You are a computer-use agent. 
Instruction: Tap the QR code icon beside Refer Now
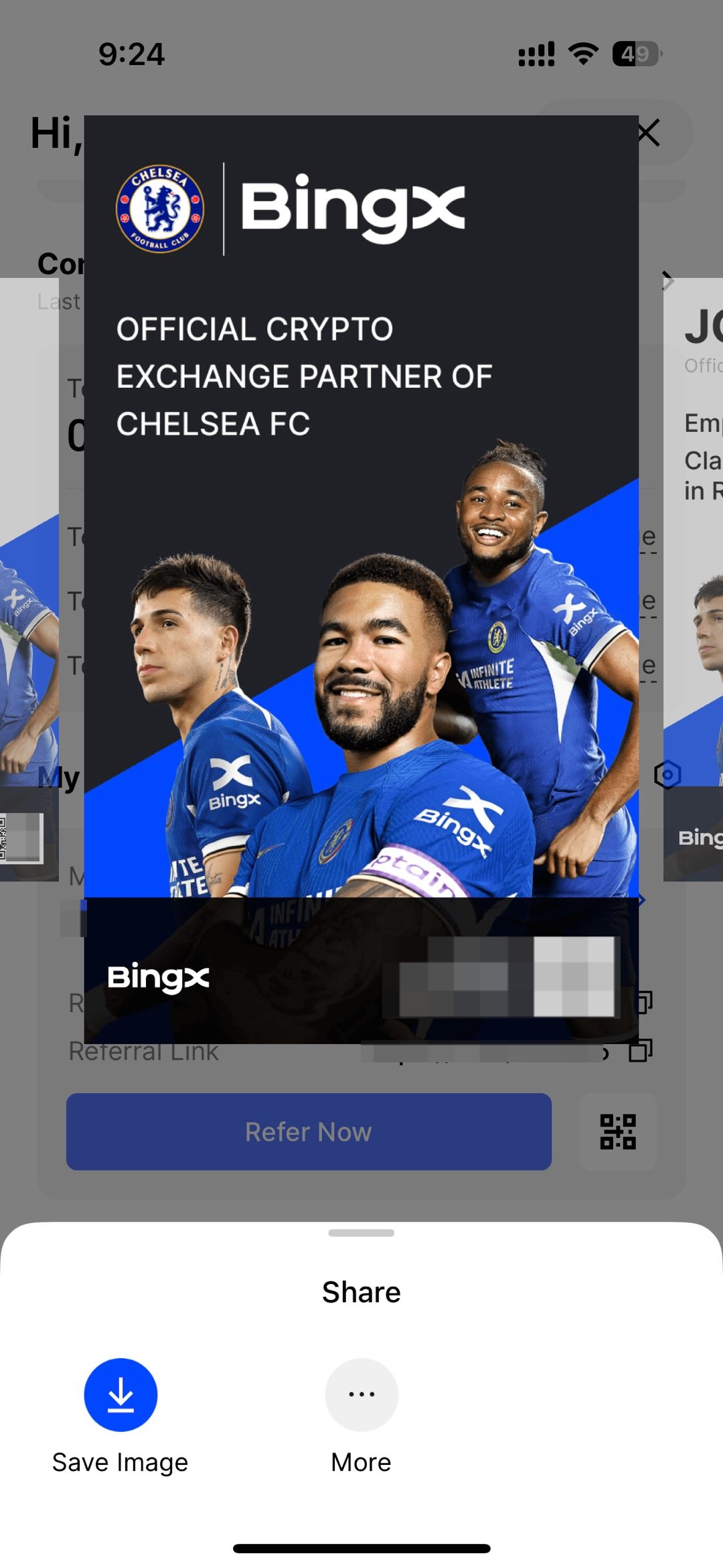(617, 1131)
